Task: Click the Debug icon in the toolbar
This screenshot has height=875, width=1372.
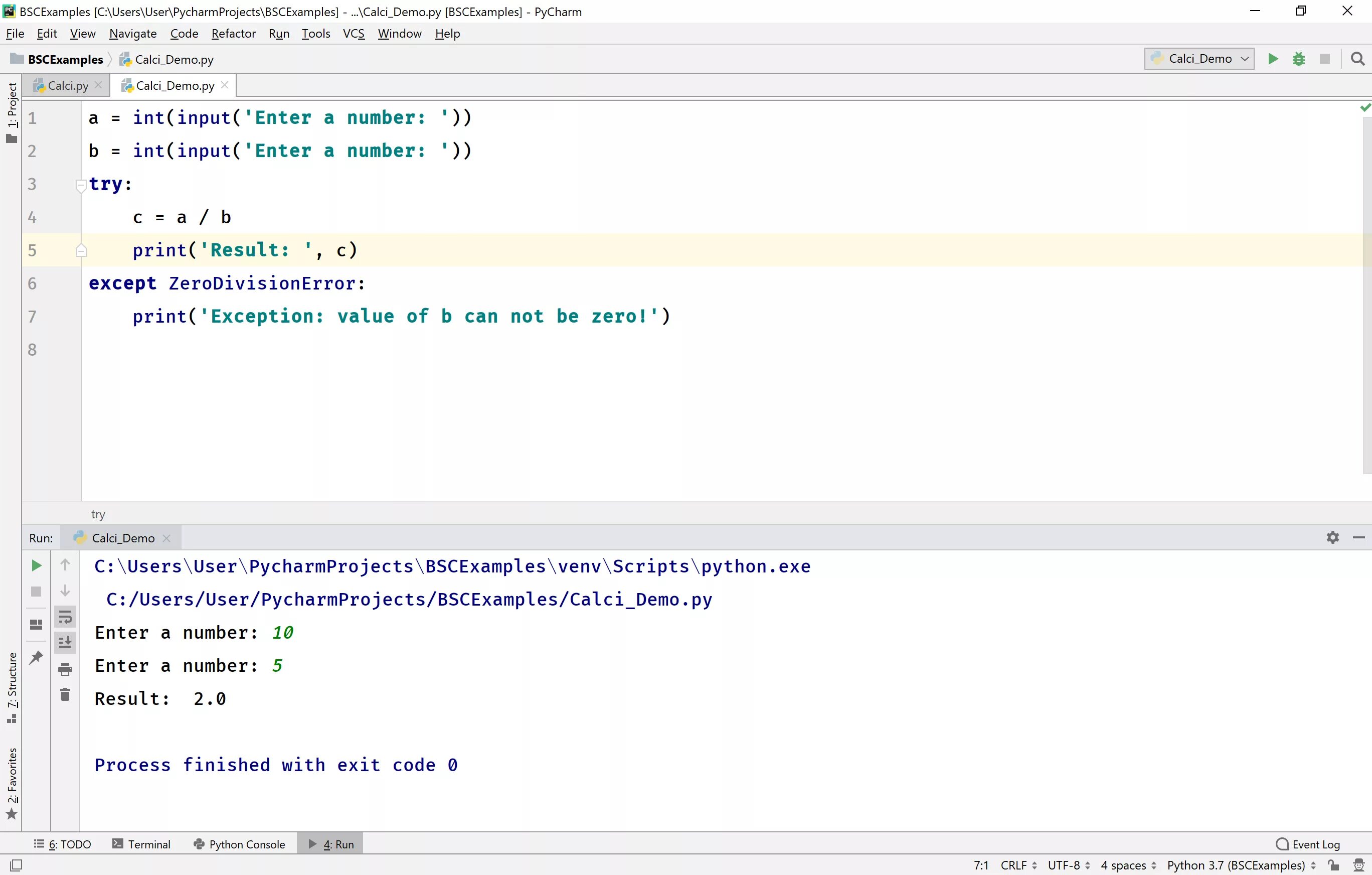Action: pyautogui.click(x=1299, y=59)
